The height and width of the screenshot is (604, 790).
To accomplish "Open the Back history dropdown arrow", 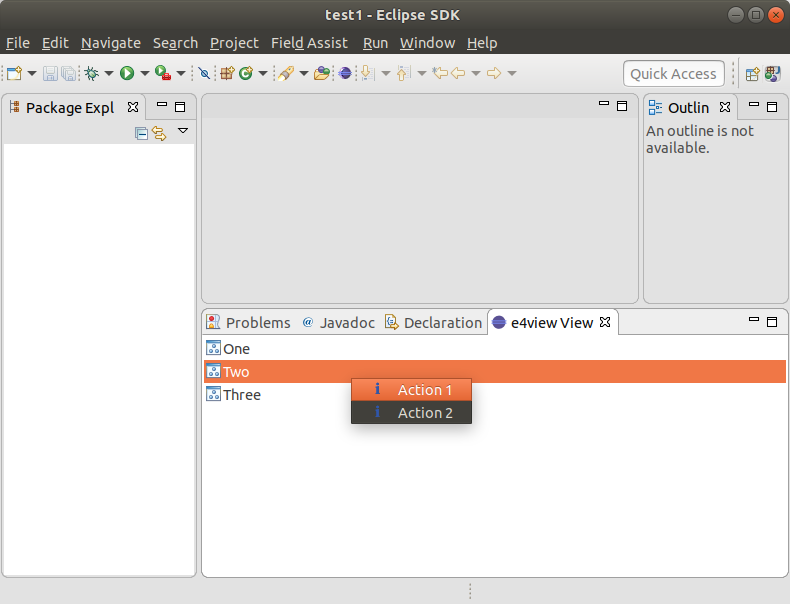I will click(476, 74).
